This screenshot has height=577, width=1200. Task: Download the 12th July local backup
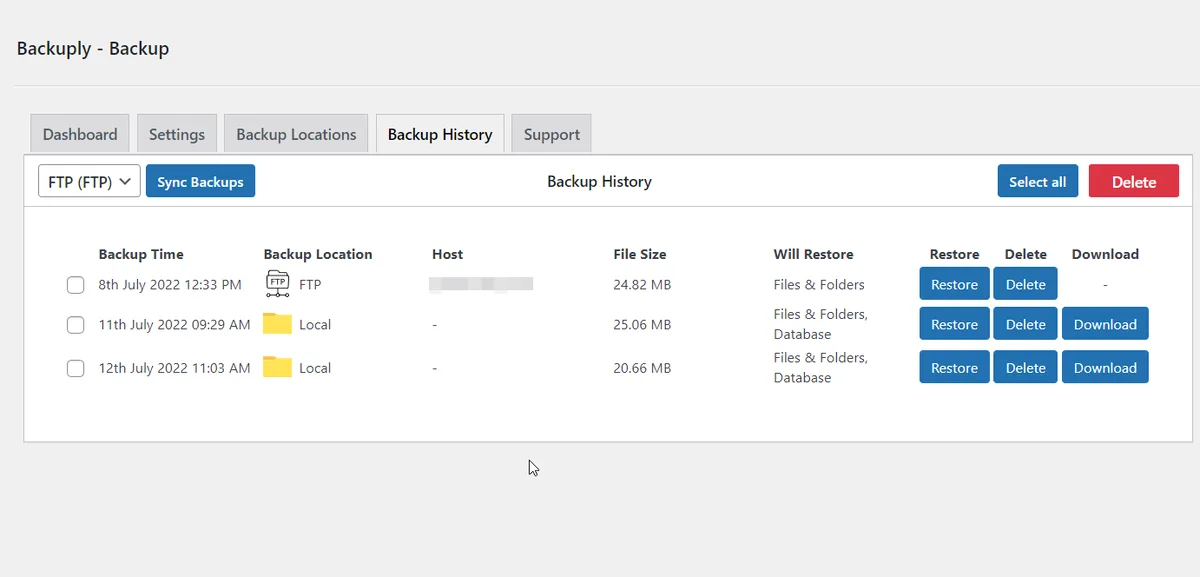tap(1105, 367)
